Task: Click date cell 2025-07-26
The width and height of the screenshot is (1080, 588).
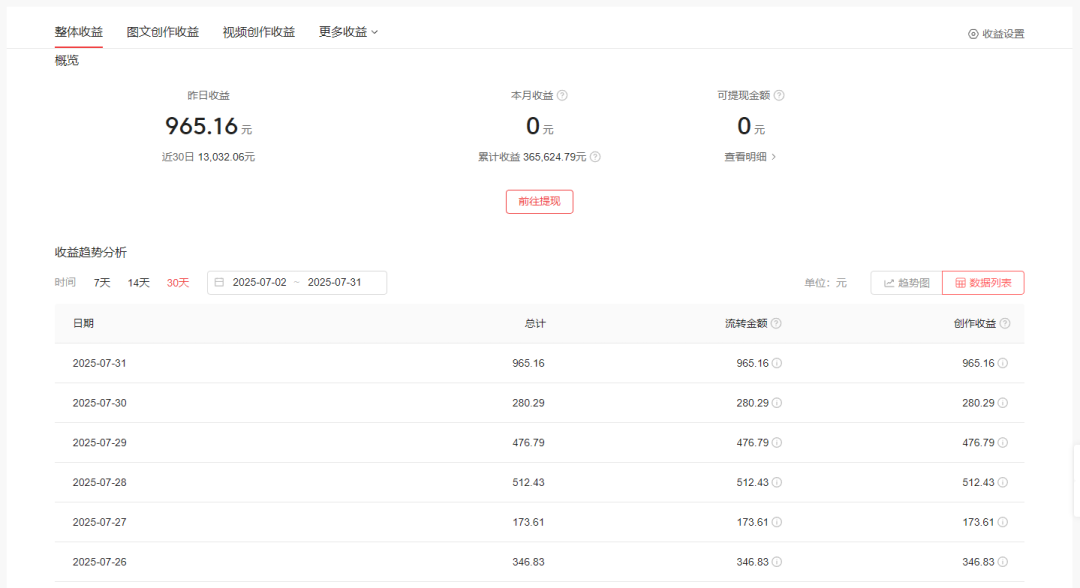Action: (x=99, y=563)
